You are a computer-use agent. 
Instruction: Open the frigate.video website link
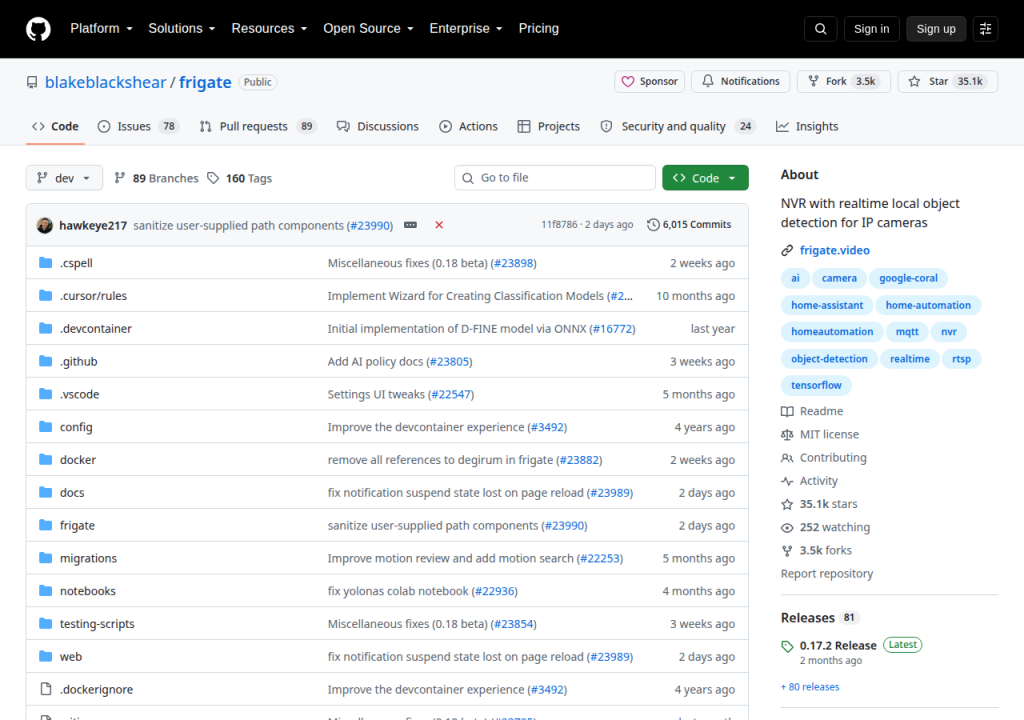coord(835,250)
